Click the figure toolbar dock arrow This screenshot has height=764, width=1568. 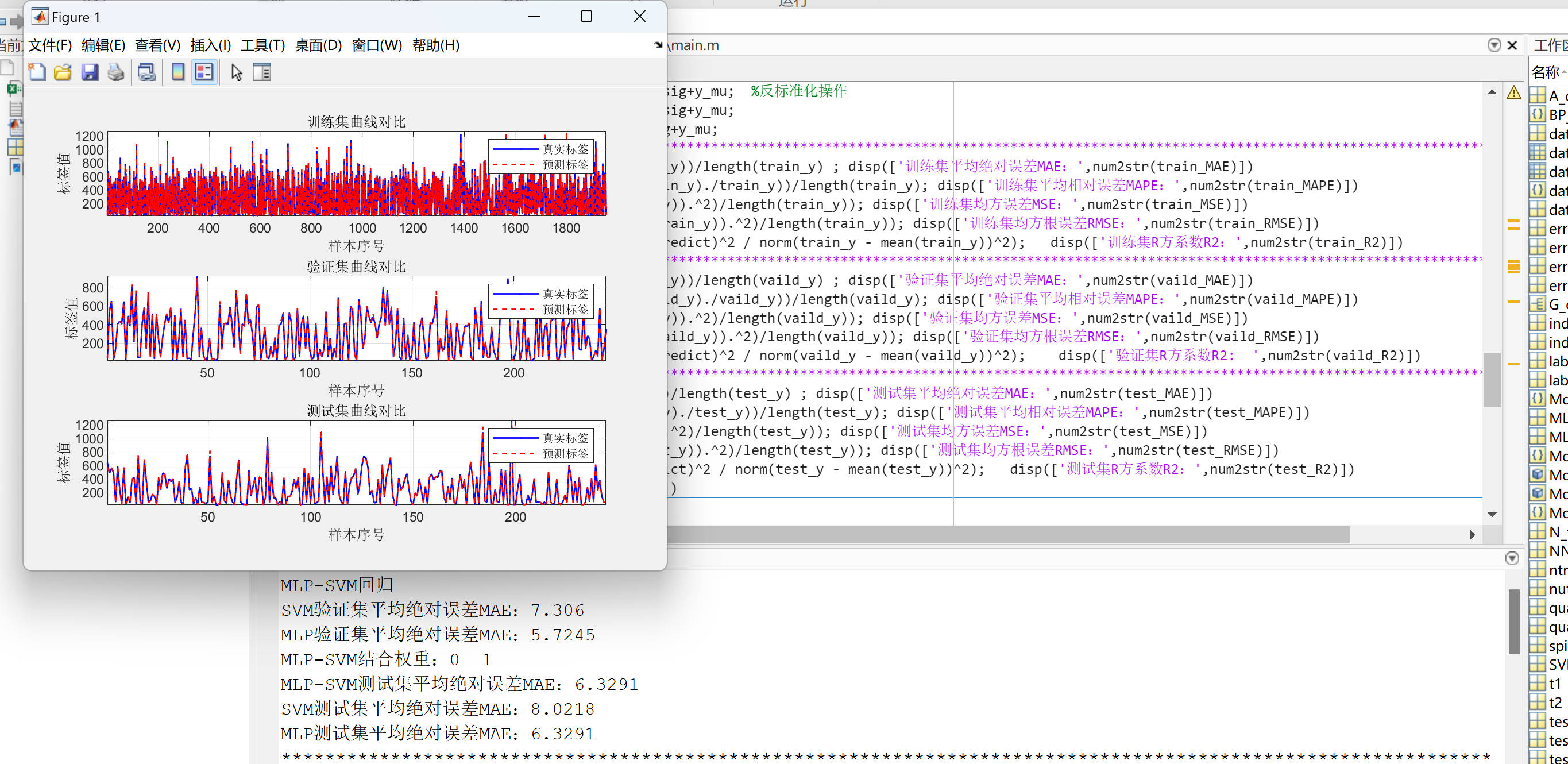click(x=658, y=44)
